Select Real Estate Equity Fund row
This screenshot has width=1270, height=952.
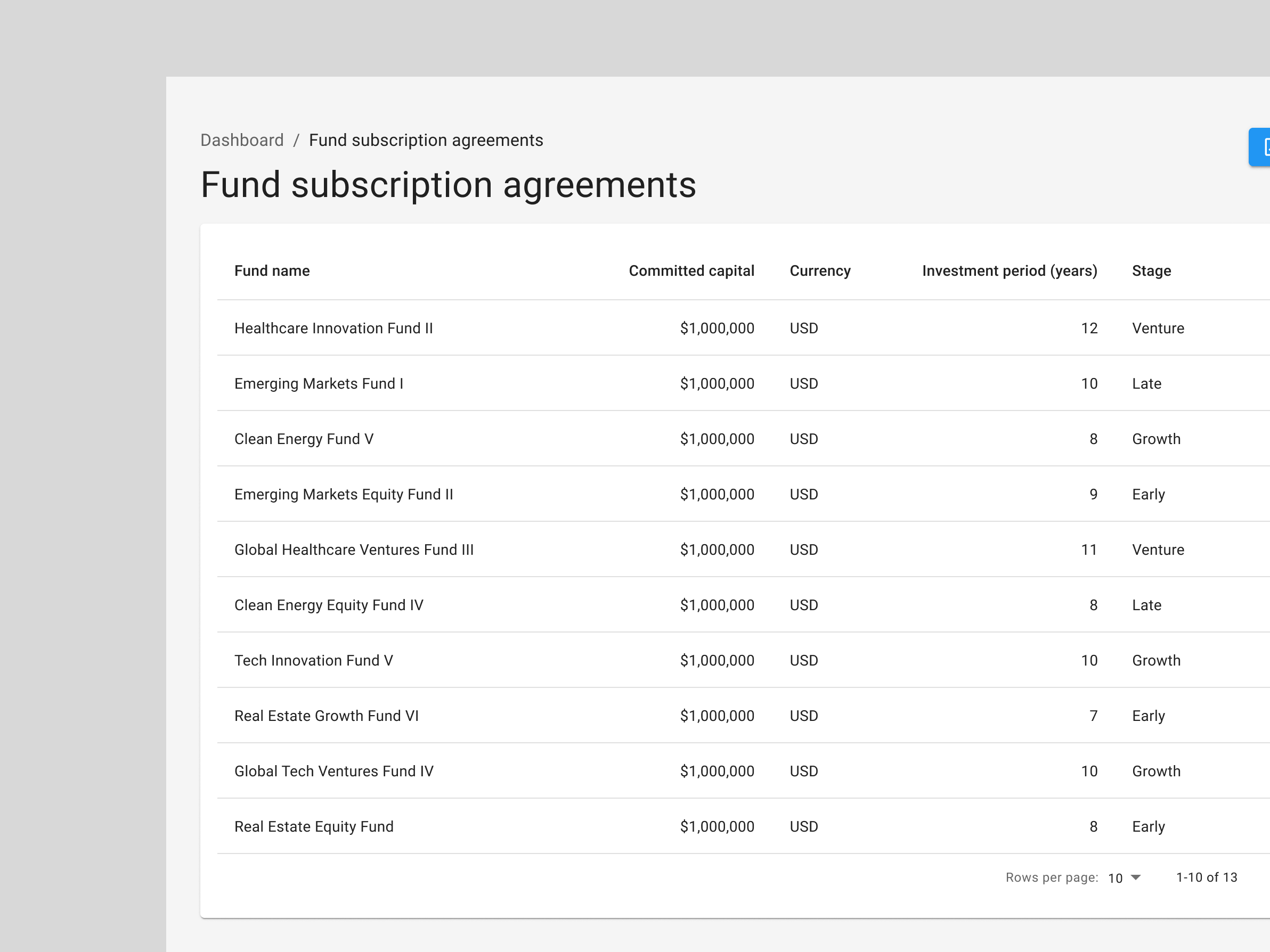click(744, 826)
